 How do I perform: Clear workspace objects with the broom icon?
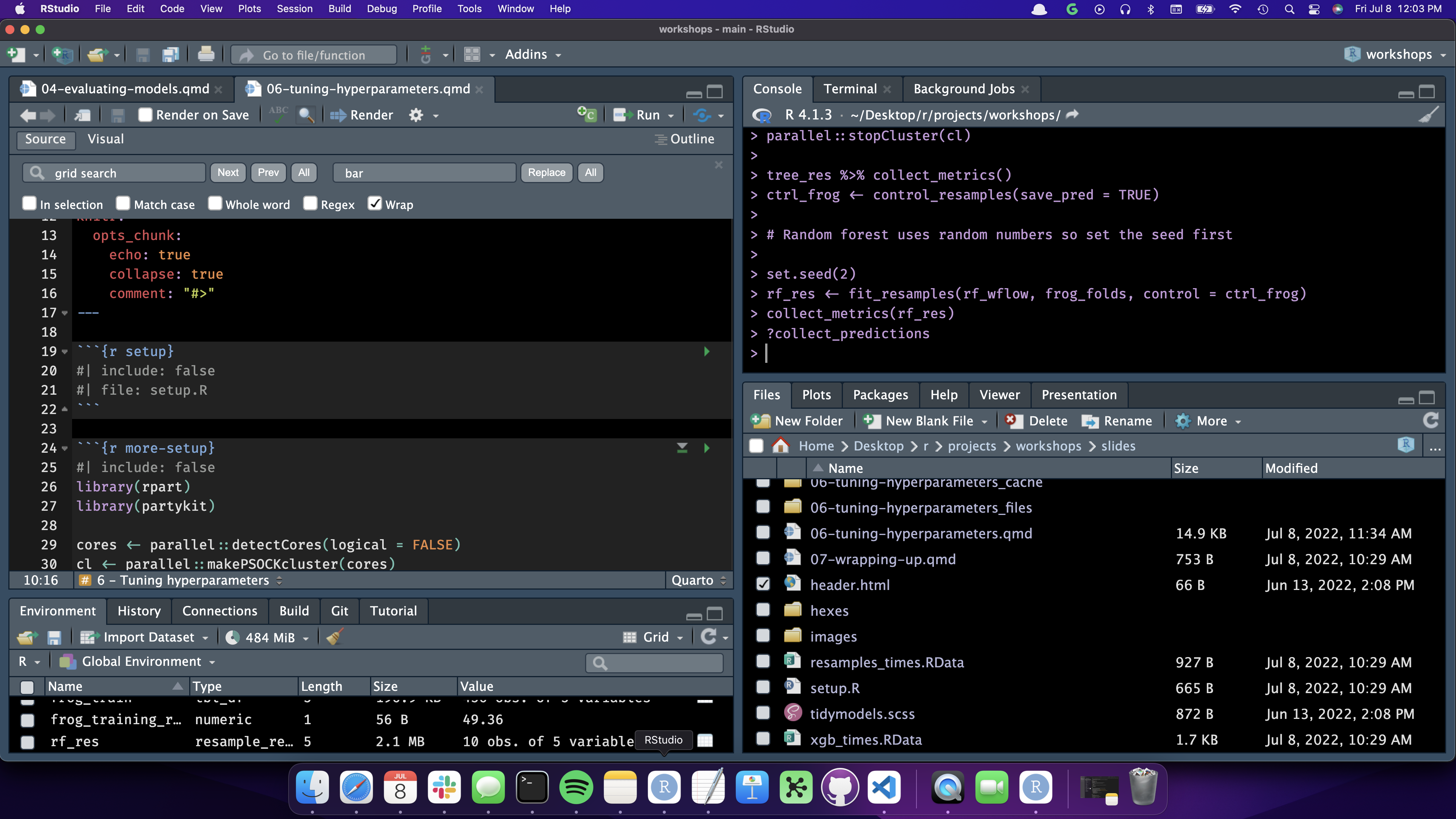[x=334, y=637]
